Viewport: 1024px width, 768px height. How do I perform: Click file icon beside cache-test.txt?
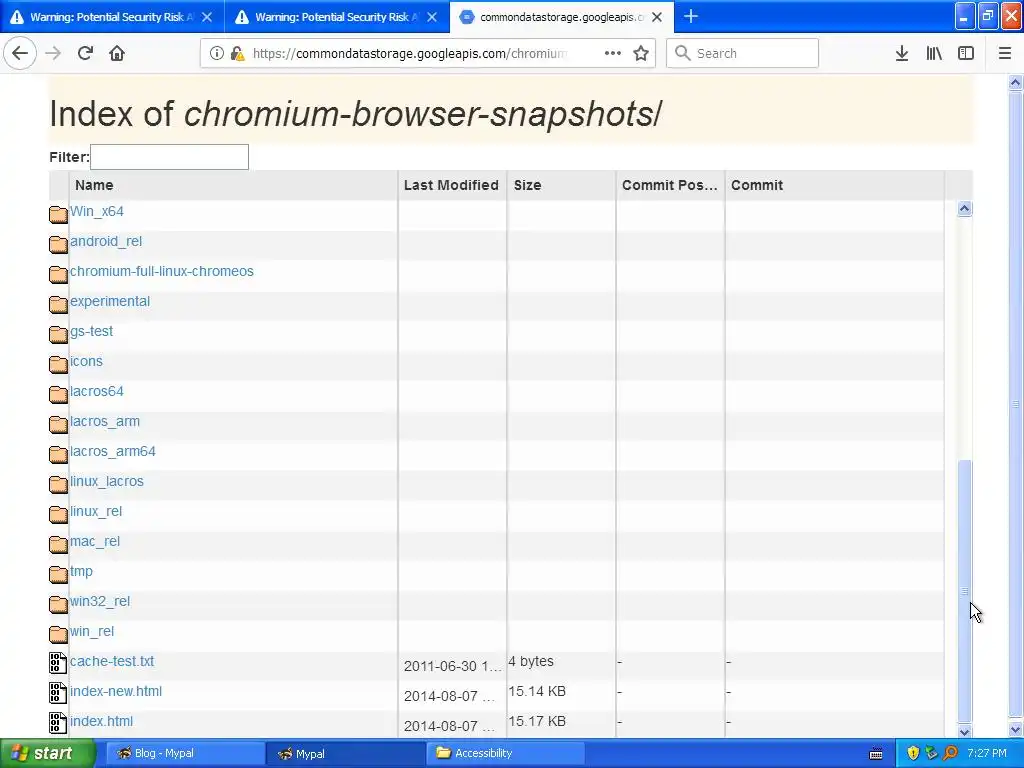click(58, 663)
